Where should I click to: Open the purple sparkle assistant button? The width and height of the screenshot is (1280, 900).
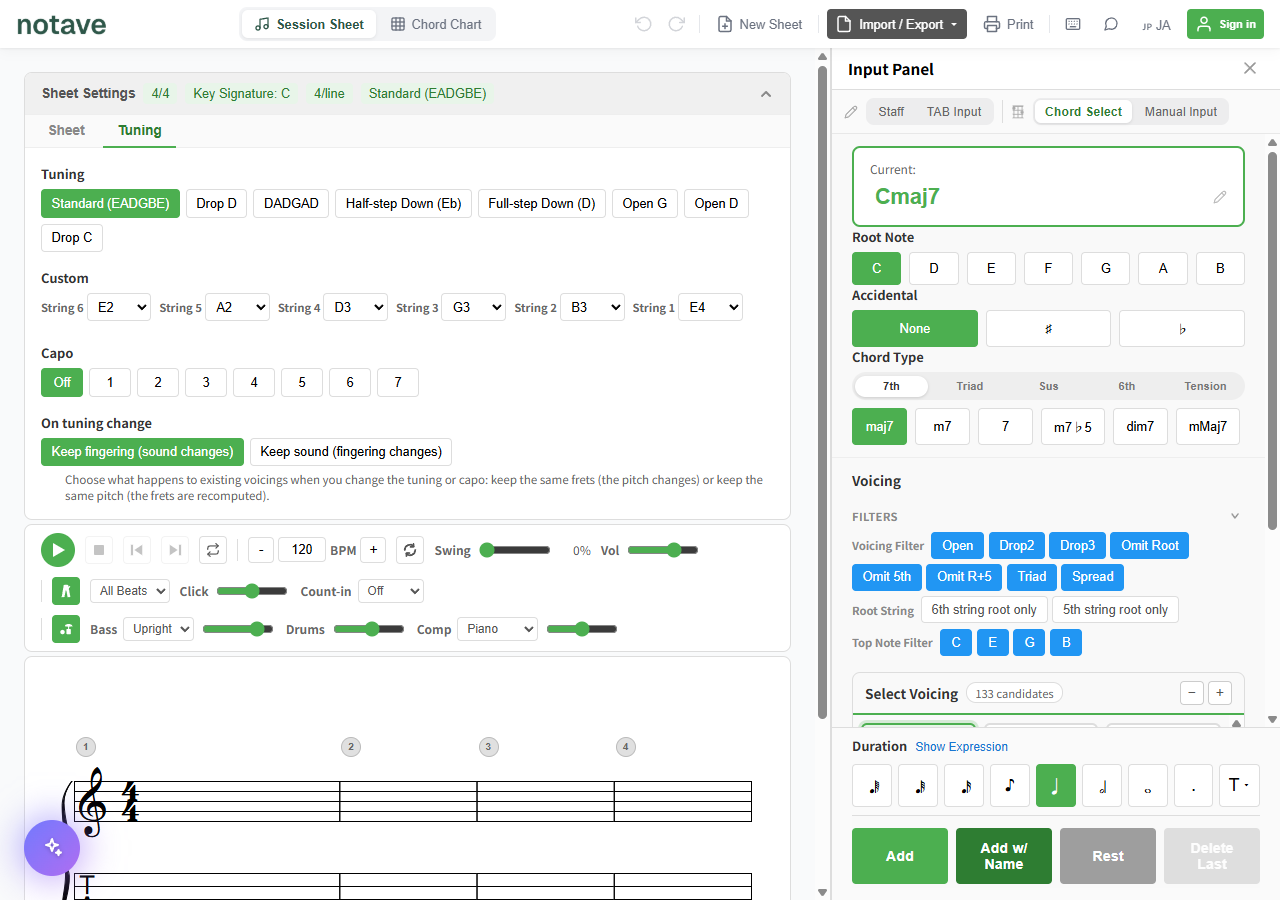click(52, 848)
